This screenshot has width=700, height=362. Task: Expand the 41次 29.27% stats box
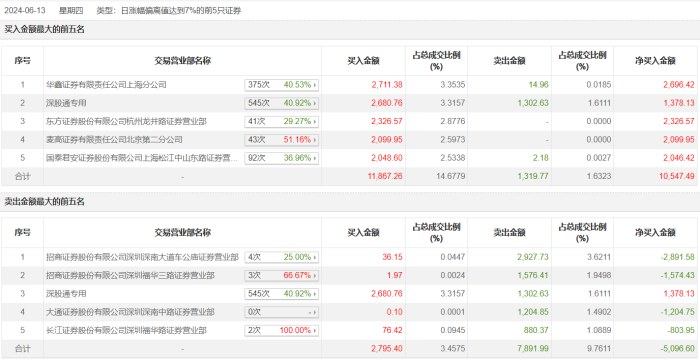point(282,121)
